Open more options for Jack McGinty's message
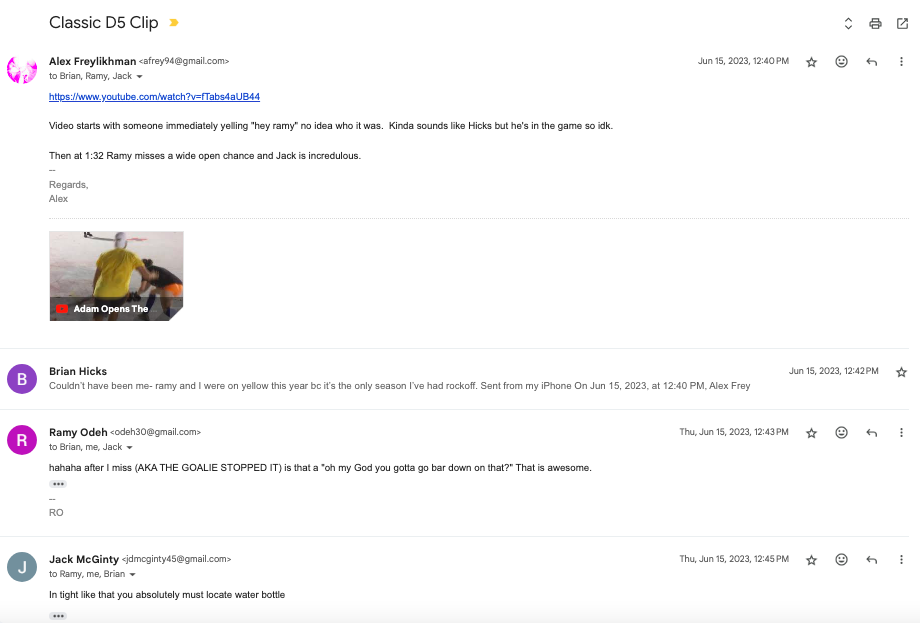This screenshot has width=920, height=623. point(901,560)
